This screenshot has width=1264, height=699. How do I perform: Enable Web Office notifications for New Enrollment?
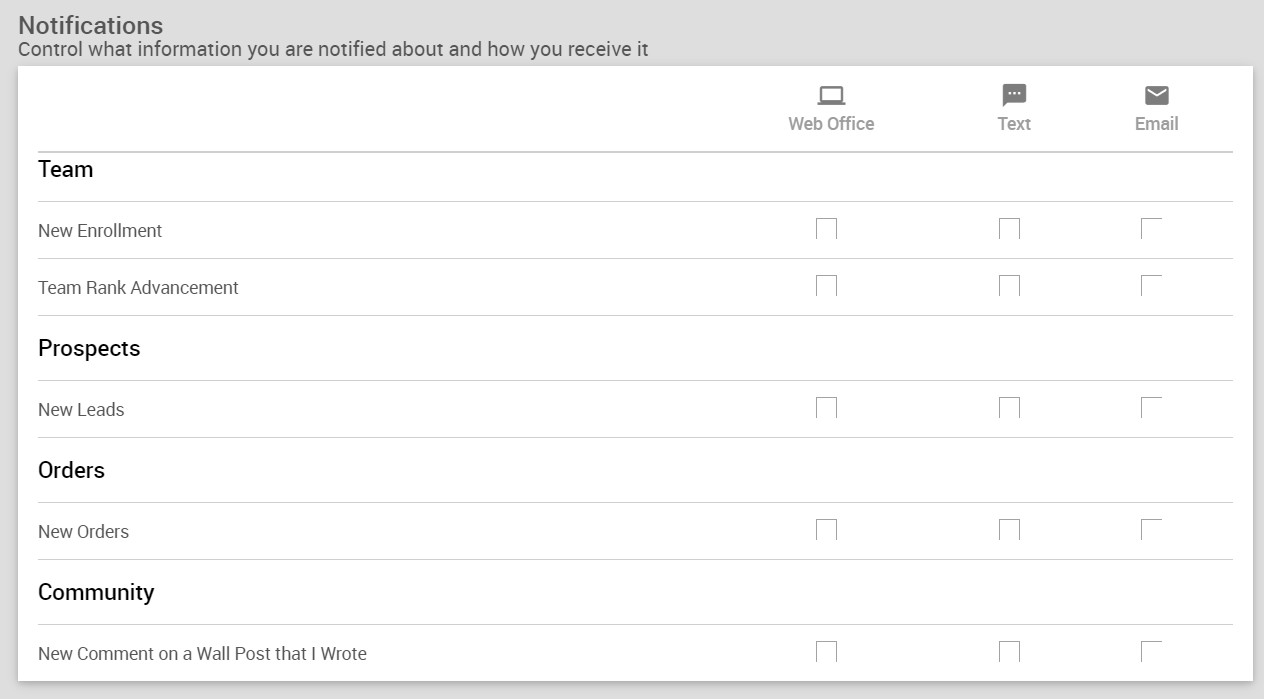(827, 229)
